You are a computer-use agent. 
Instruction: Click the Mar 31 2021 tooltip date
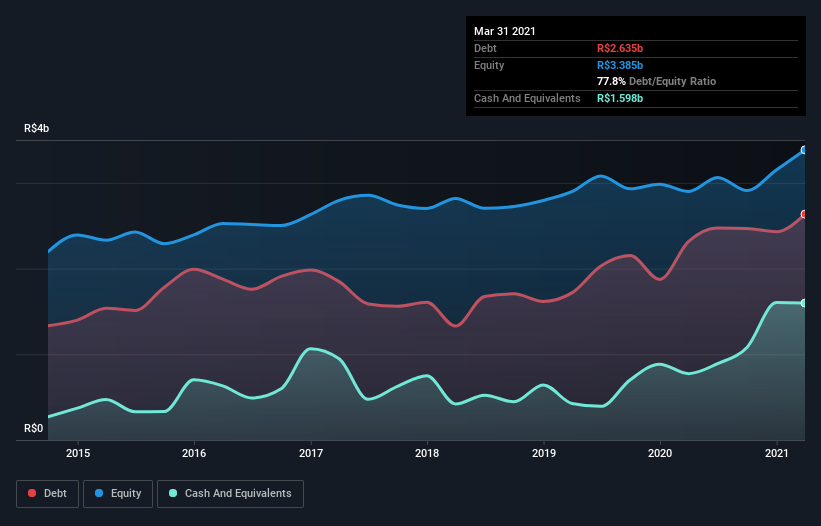(x=505, y=31)
